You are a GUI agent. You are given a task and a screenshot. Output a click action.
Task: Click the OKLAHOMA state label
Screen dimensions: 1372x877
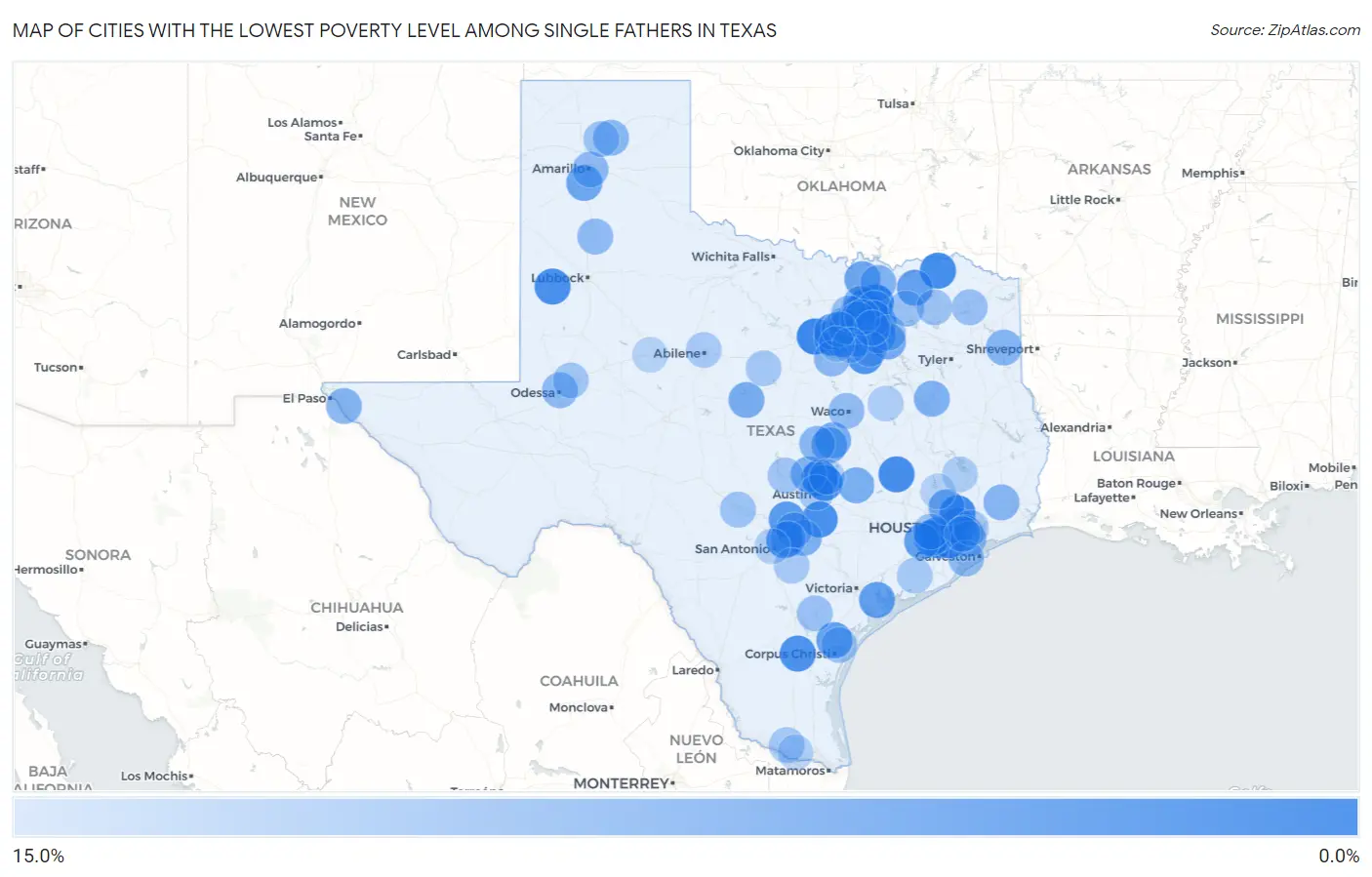[841, 186]
